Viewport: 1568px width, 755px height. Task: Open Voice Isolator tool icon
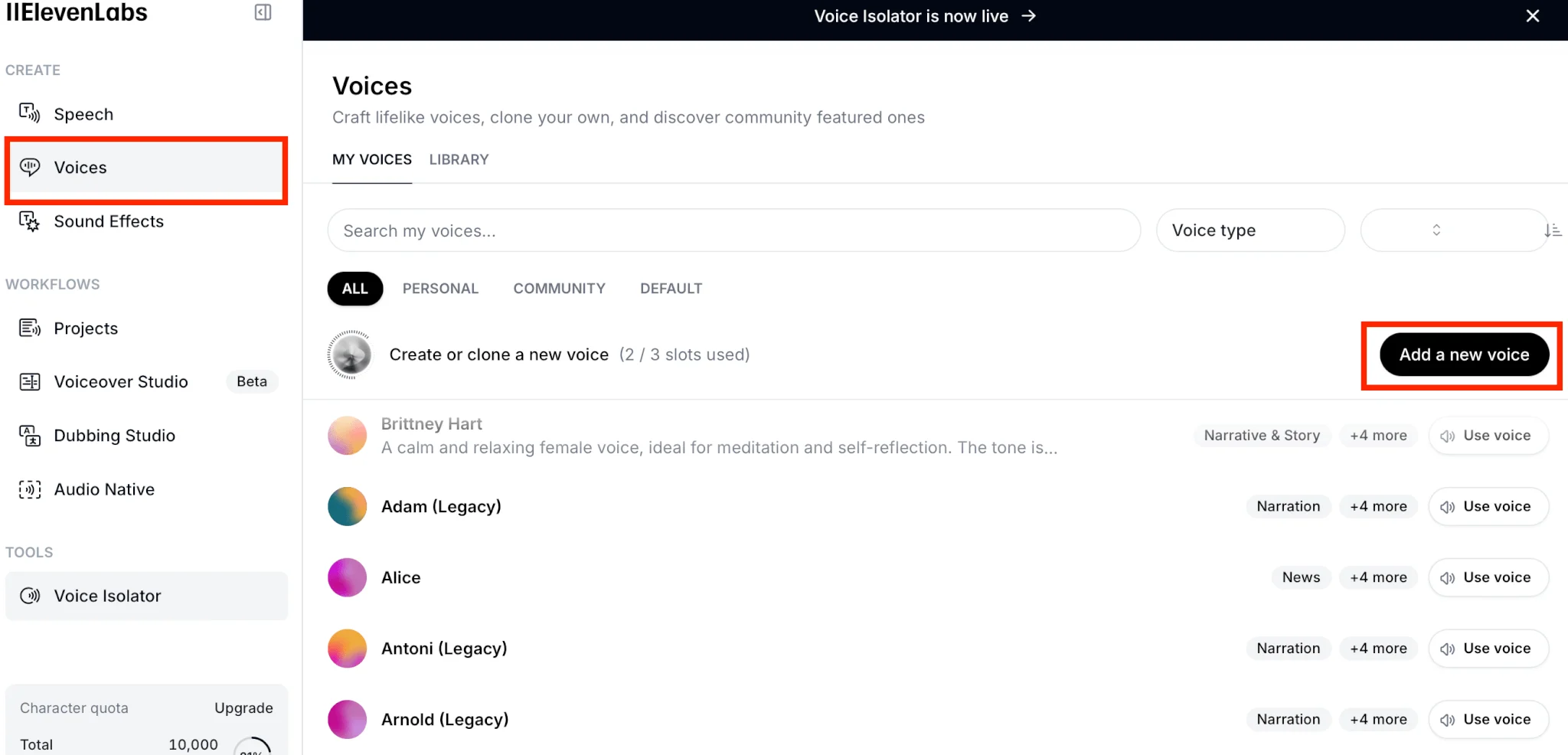[29, 596]
